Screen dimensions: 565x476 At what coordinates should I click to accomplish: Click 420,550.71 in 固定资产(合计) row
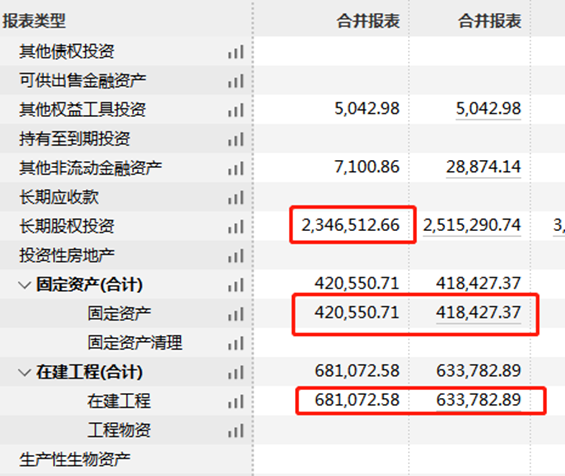(x=357, y=284)
